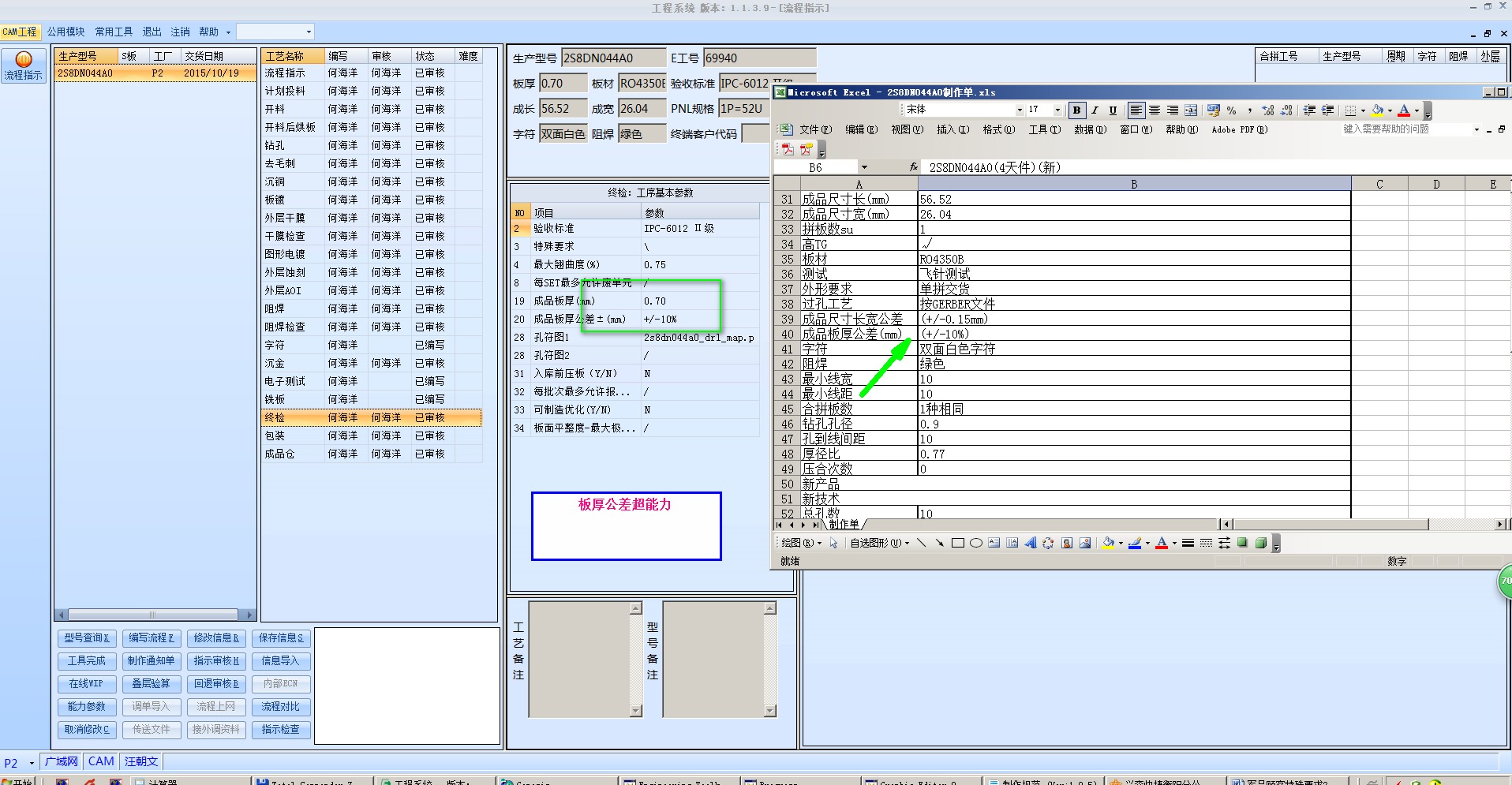Click the first Adobe PDF convert icon

[788, 149]
